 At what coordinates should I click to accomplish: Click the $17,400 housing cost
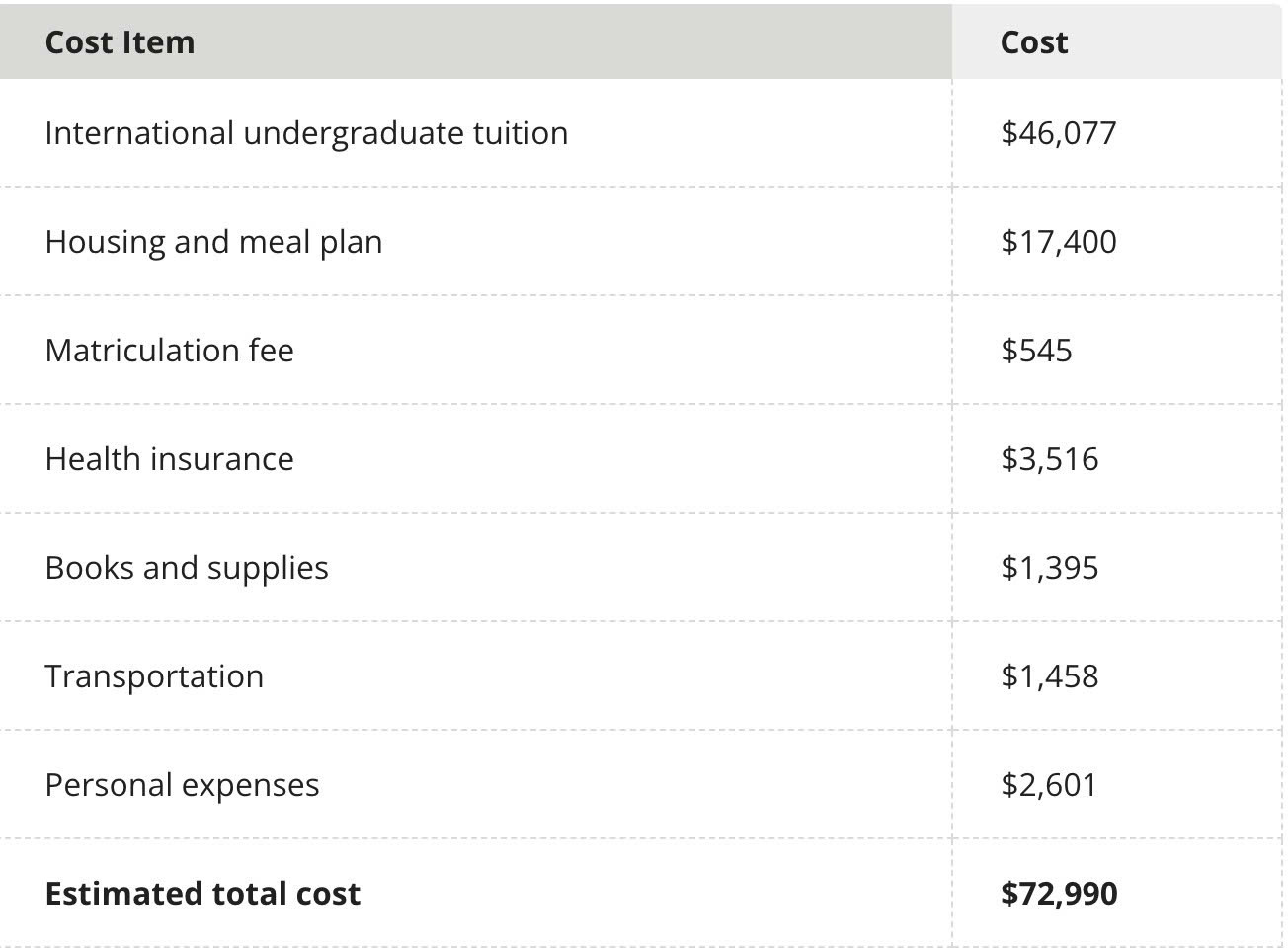click(x=1058, y=242)
